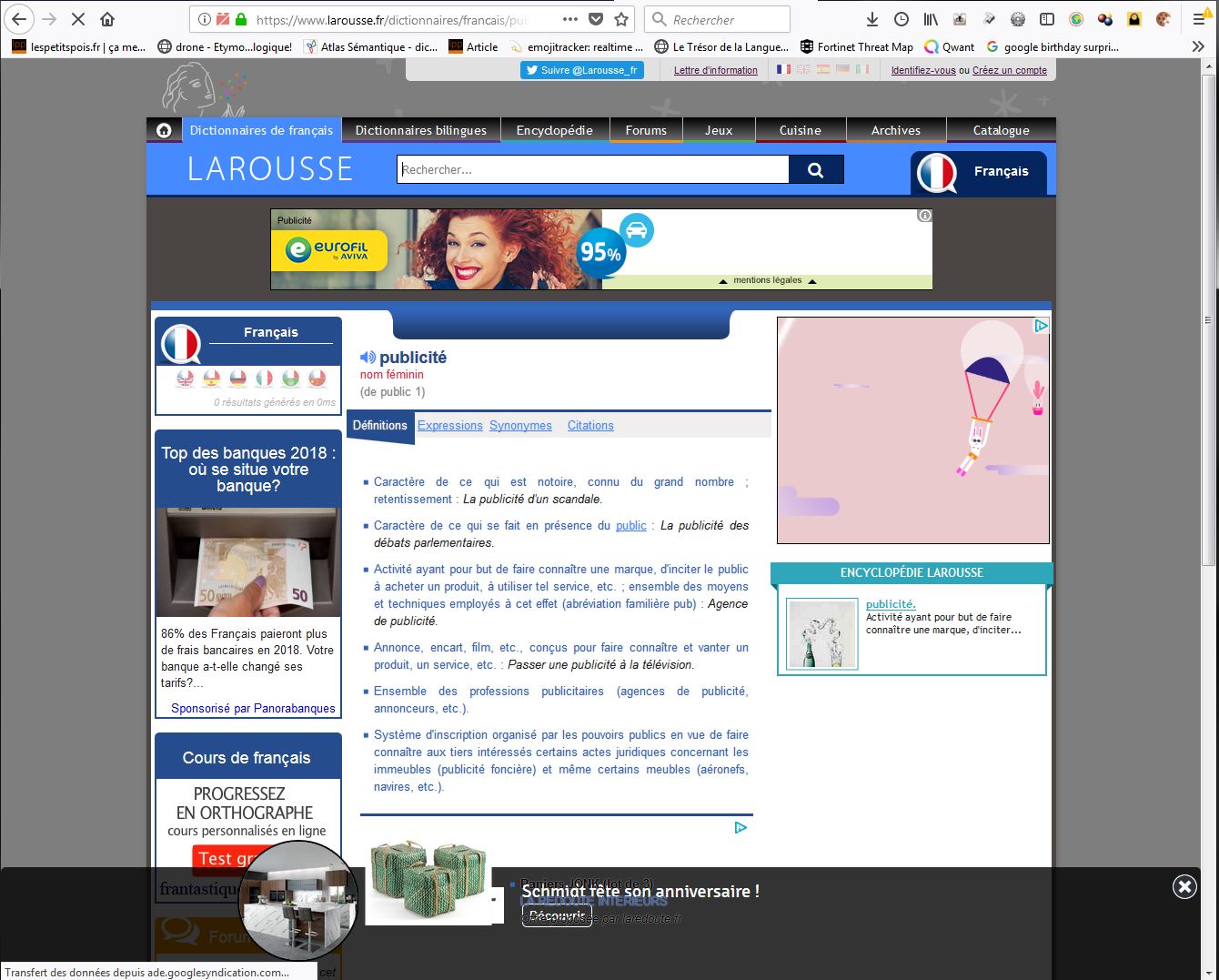Close the bottom Schmidt ad banner
Viewport: 1219px width, 980px height.
[1184, 886]
